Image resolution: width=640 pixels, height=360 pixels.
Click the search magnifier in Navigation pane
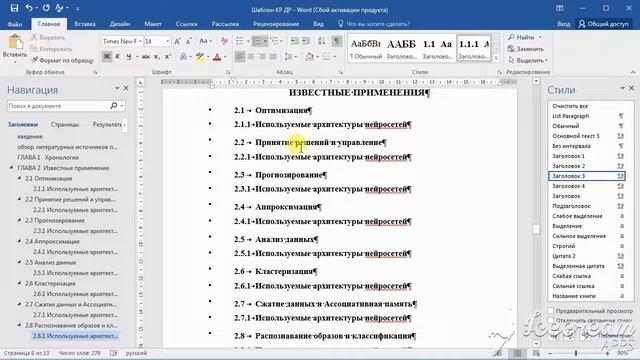coord(113,106)
